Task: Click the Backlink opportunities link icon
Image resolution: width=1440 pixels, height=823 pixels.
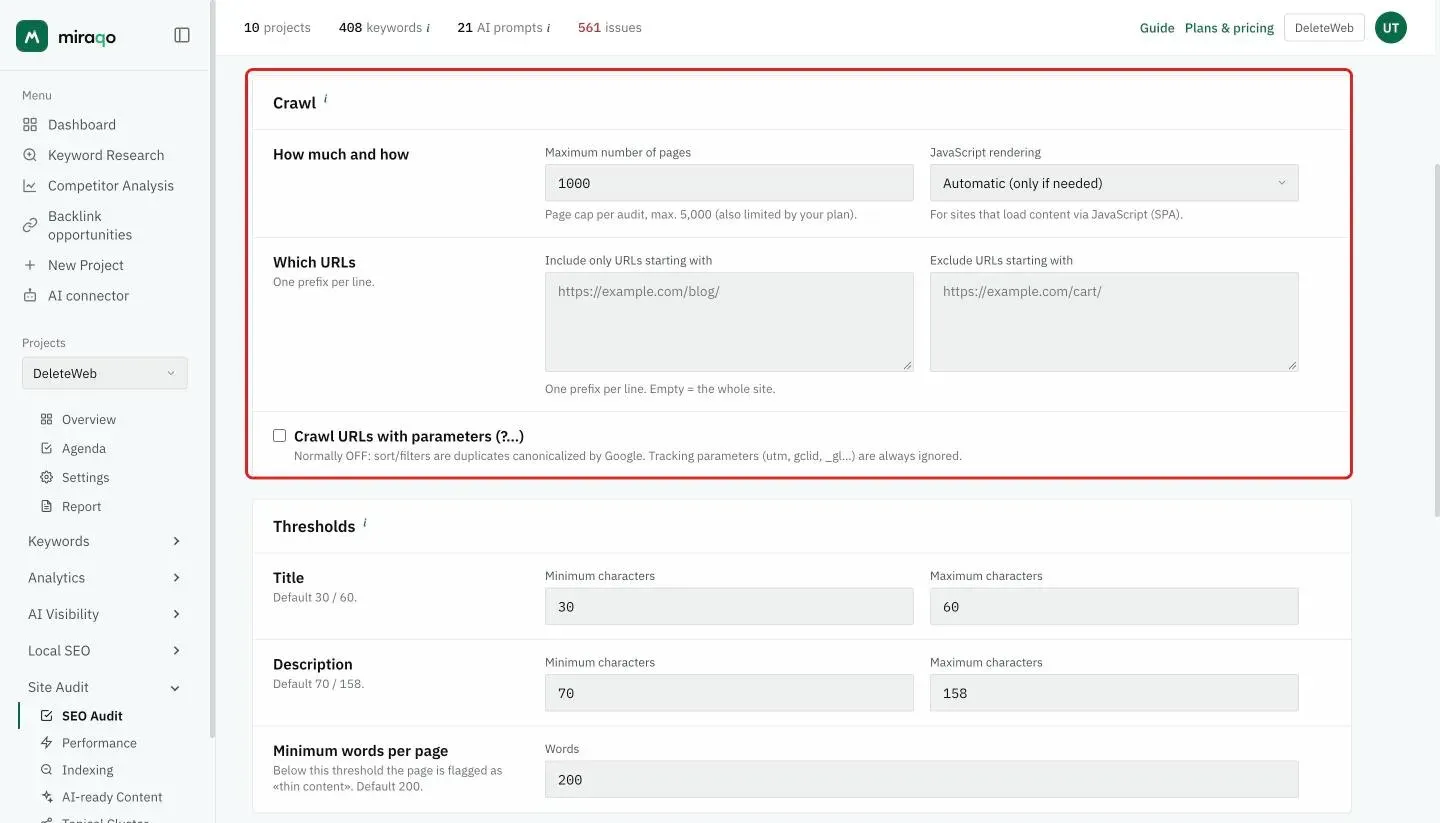Action: point(30,225)
